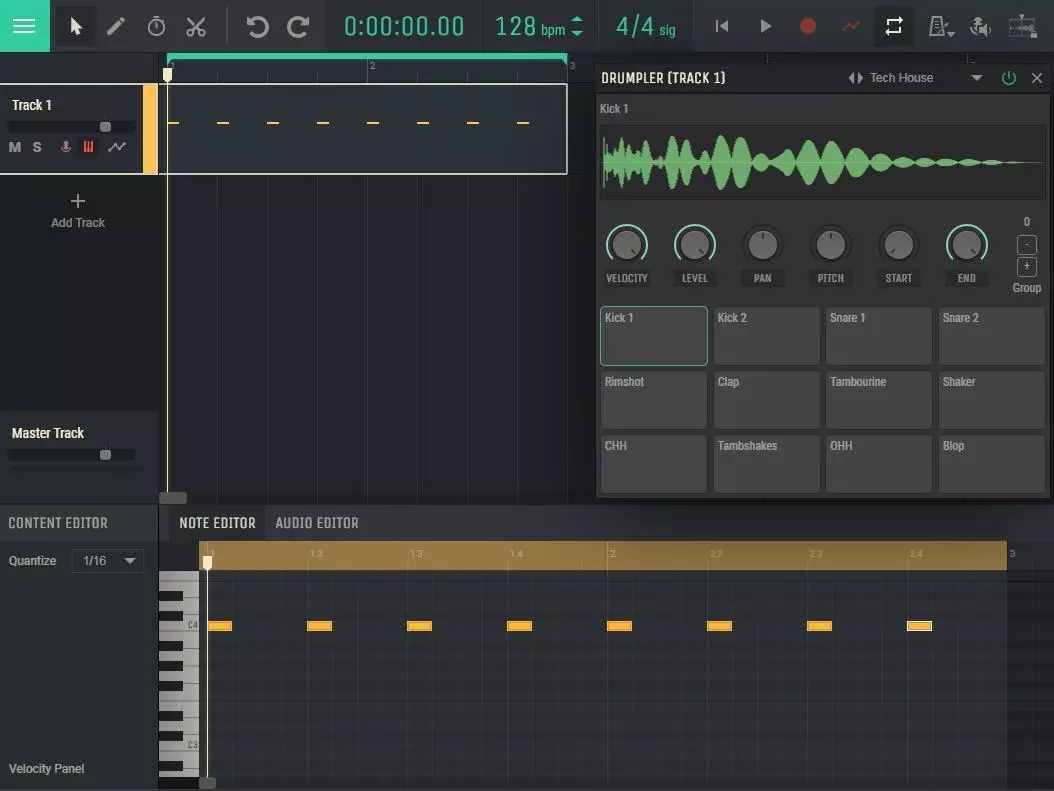The width and height of the screenshot is (1054, 791).
Task: Open the Tech House preset dropdown
Action: [977, 78]
